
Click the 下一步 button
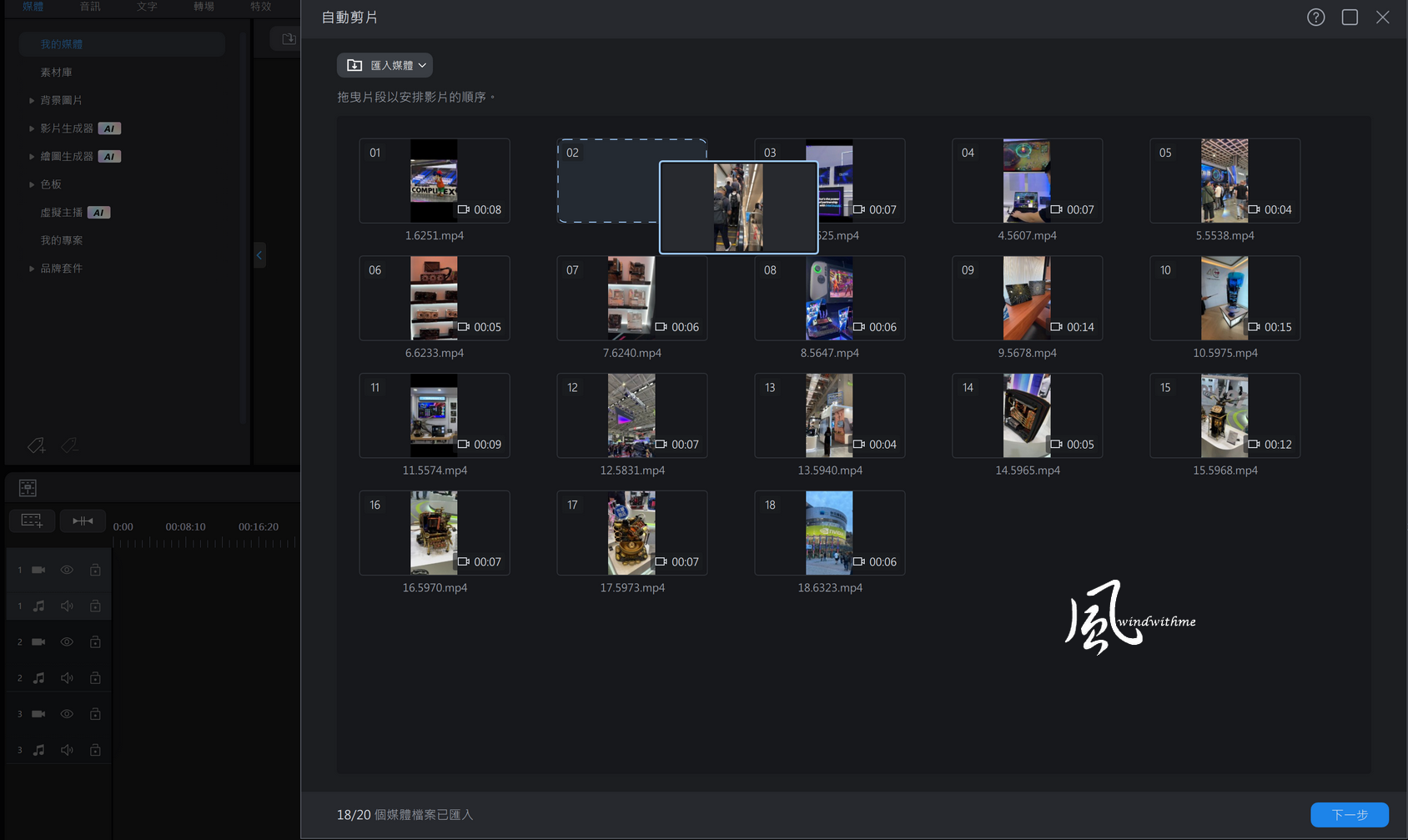coord(1350,815)
